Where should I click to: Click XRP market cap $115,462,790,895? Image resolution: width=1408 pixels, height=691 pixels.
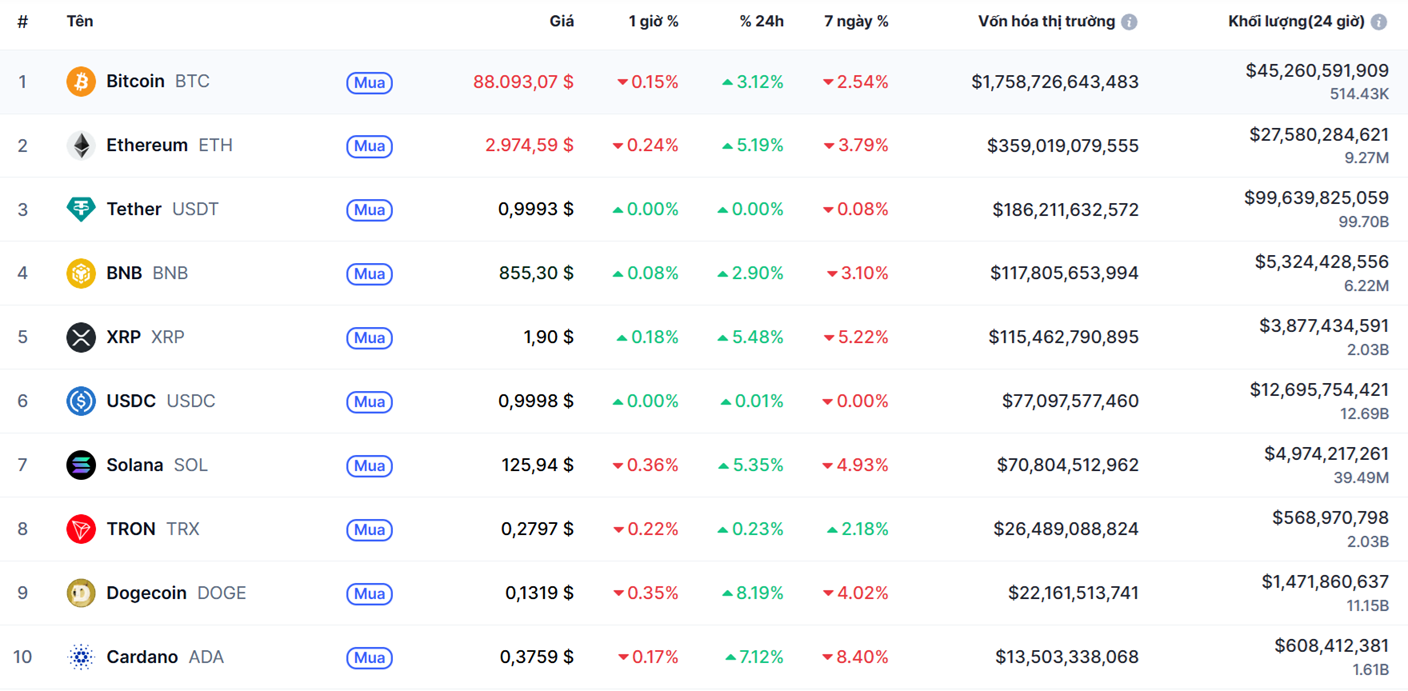(x=1064, y=337)
